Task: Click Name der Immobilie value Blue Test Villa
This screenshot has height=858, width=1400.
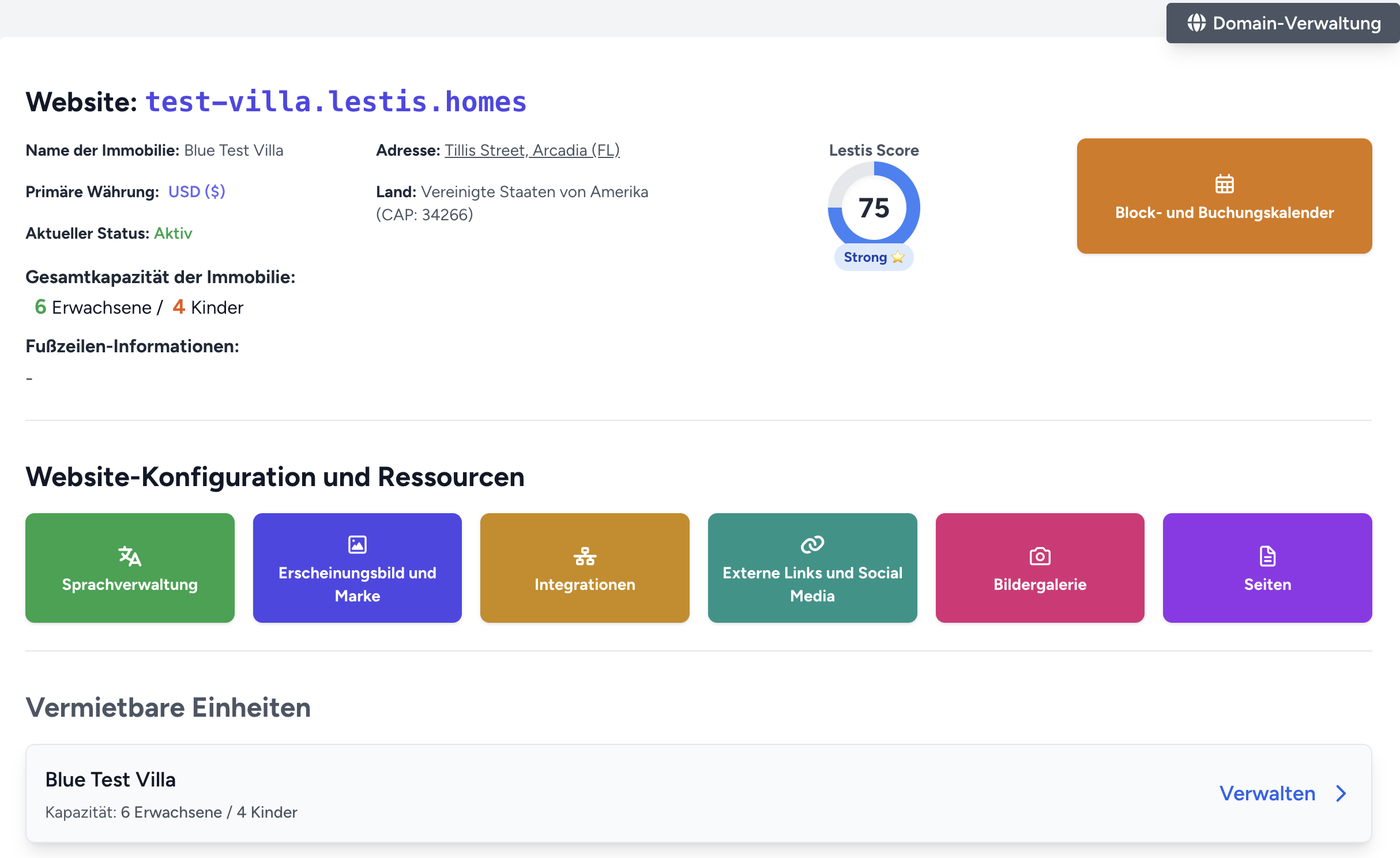Action: point(234,150)
